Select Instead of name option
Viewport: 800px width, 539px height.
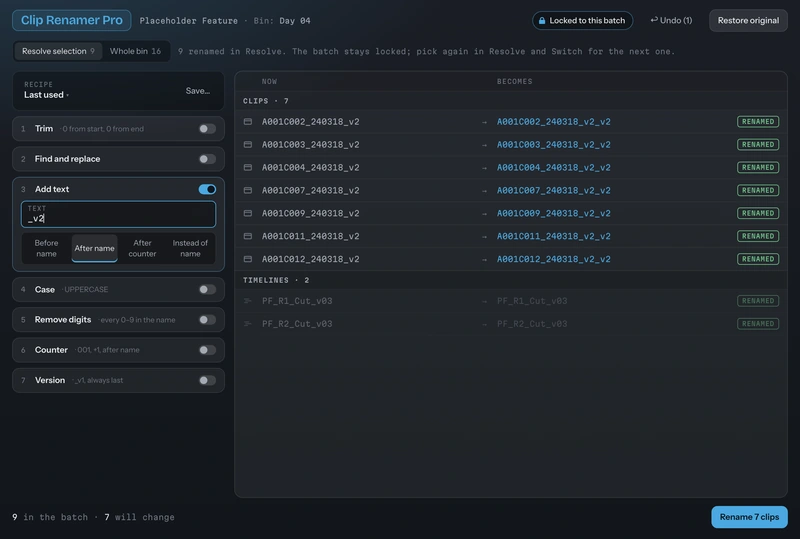coord(190,249)
